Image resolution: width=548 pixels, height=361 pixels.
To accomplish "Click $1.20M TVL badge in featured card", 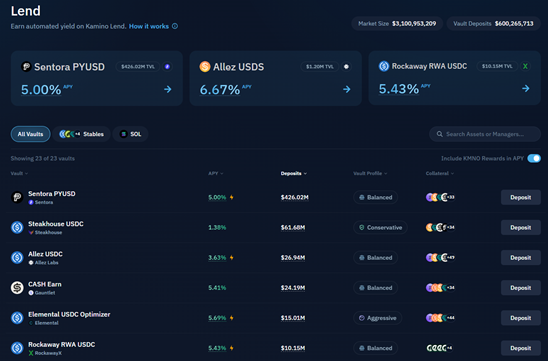I will pos(319,66).
